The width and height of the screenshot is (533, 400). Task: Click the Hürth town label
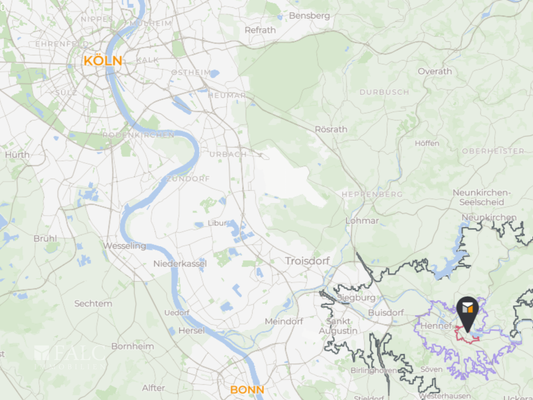(17, 155)
